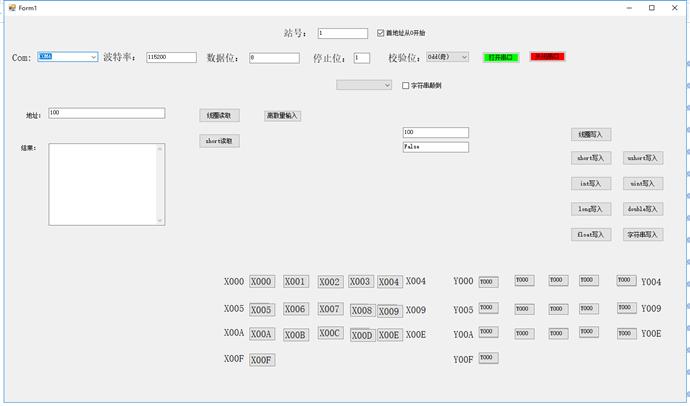Click the green 打开串口 button

(x=500, y=57)
